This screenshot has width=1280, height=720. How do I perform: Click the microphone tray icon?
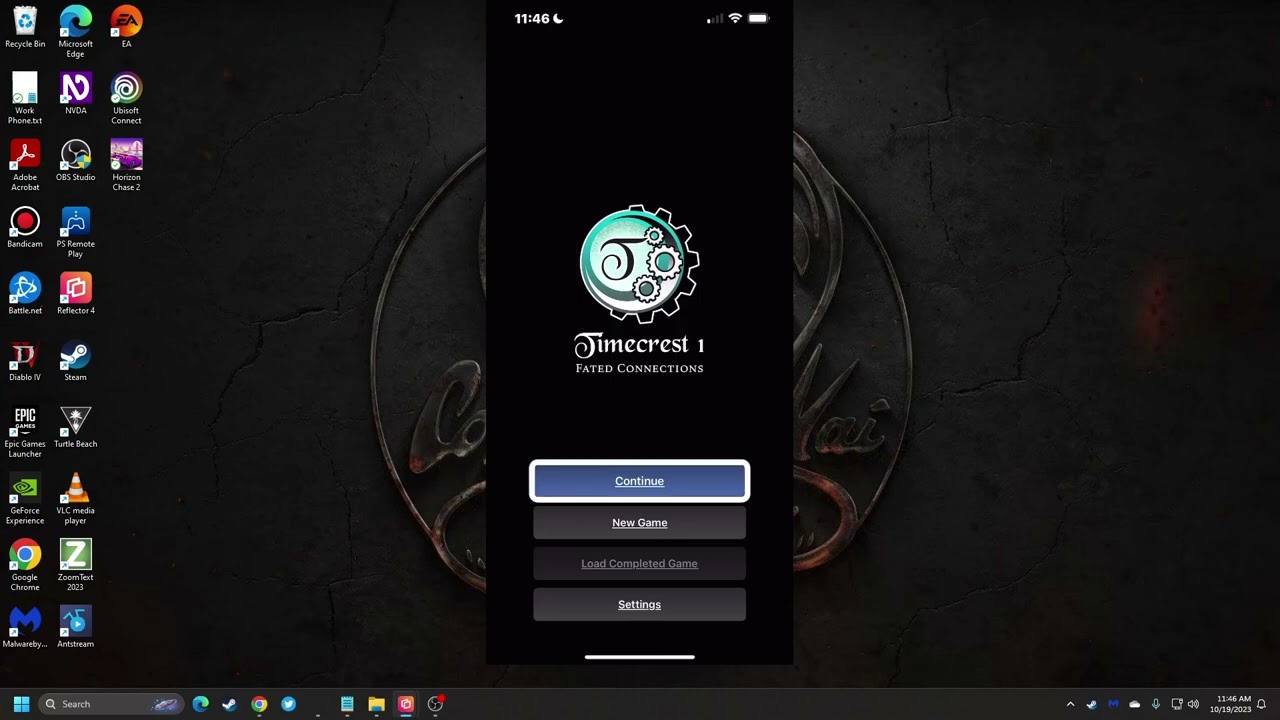tap(1156, 704)
